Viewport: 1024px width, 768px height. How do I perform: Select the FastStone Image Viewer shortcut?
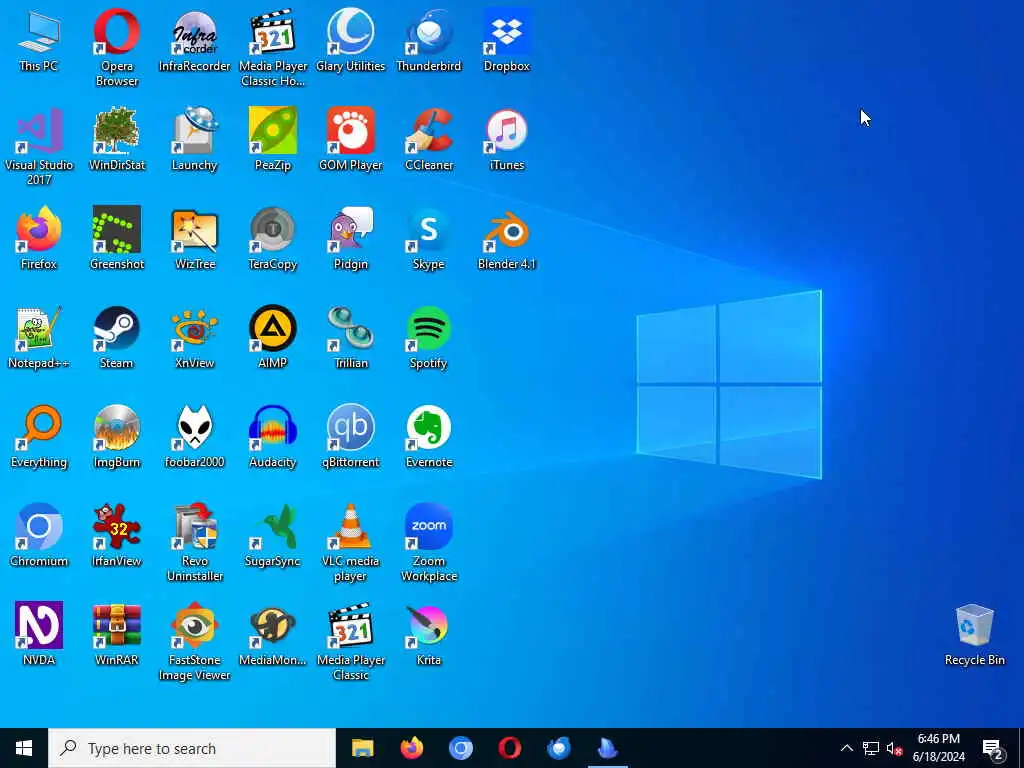click(195, 641)
